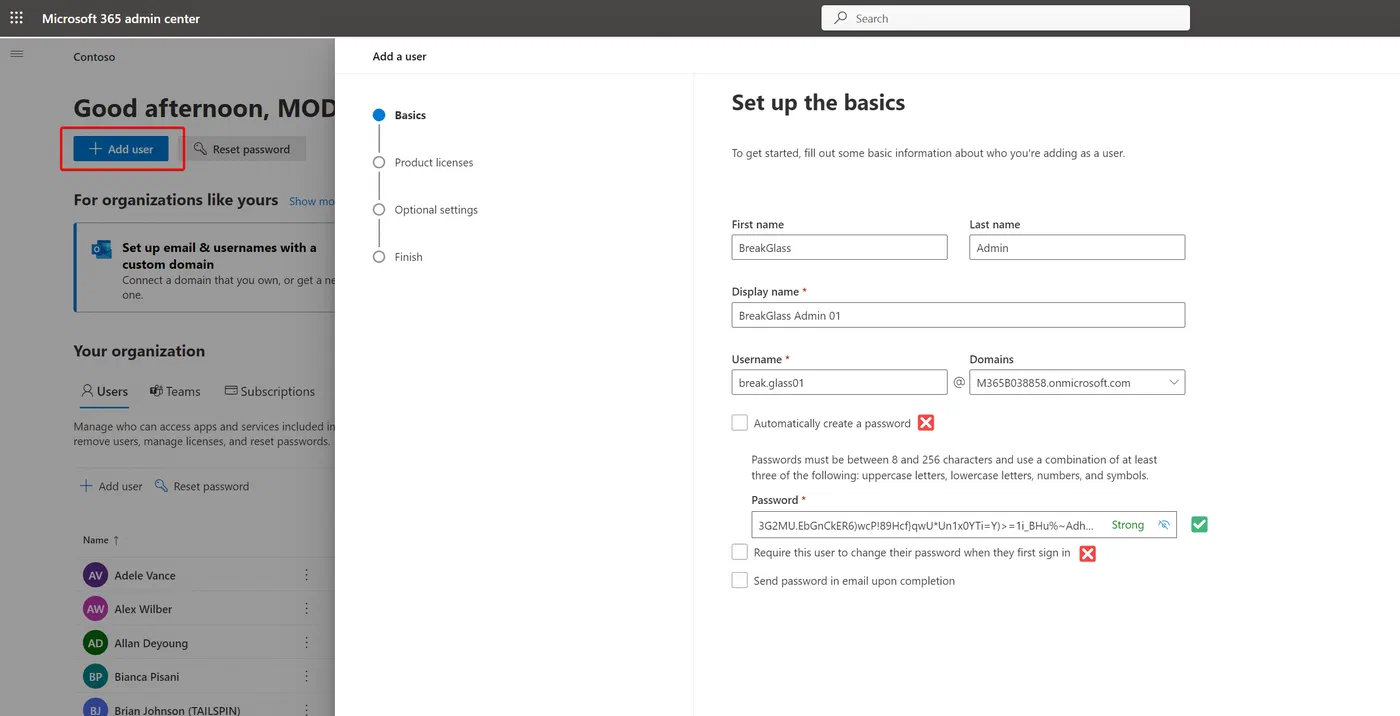Check Automatically create a password
The image size is (1400, 716).
click(740, 423)
